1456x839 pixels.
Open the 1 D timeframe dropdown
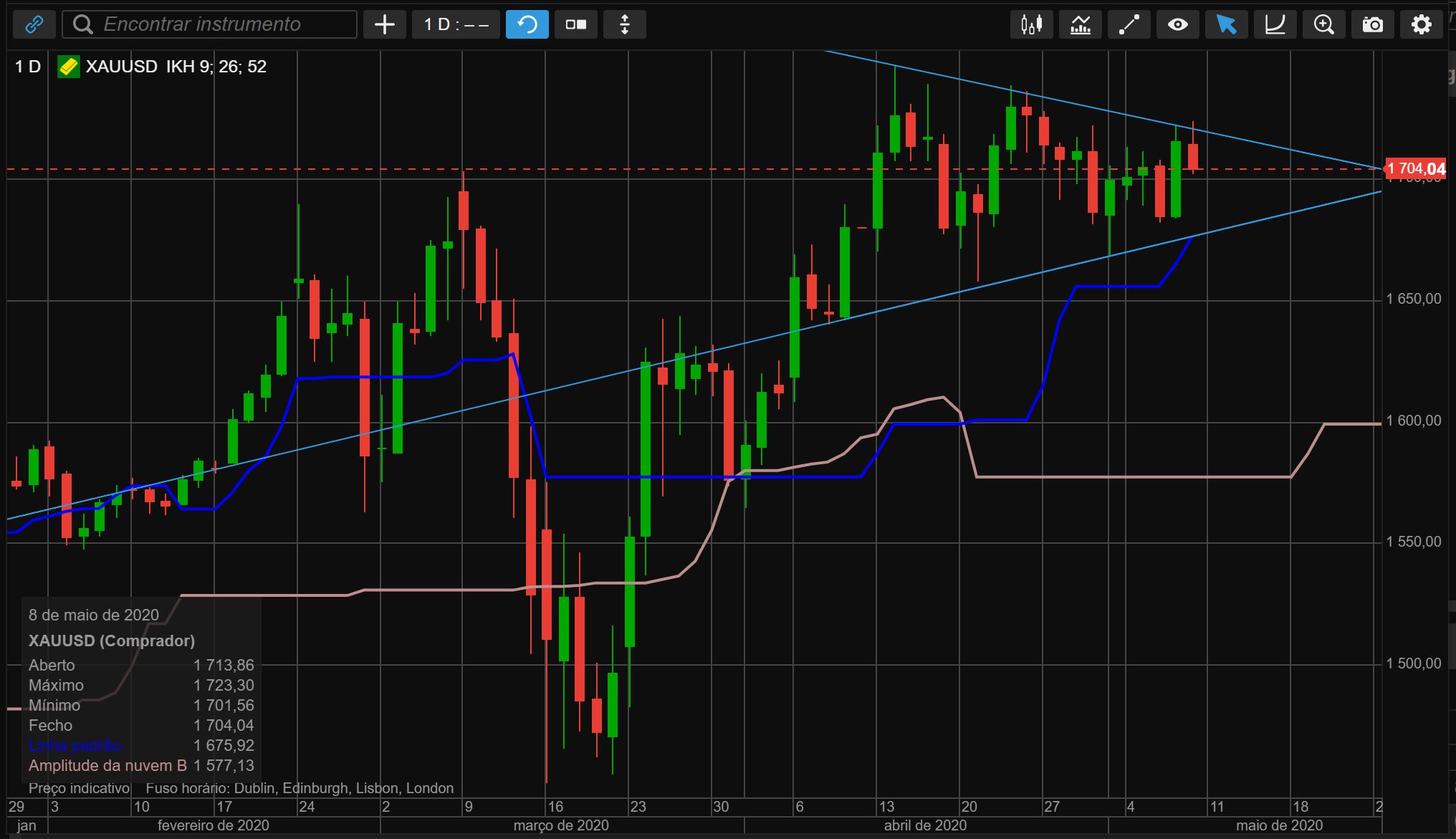coord(456,24)
